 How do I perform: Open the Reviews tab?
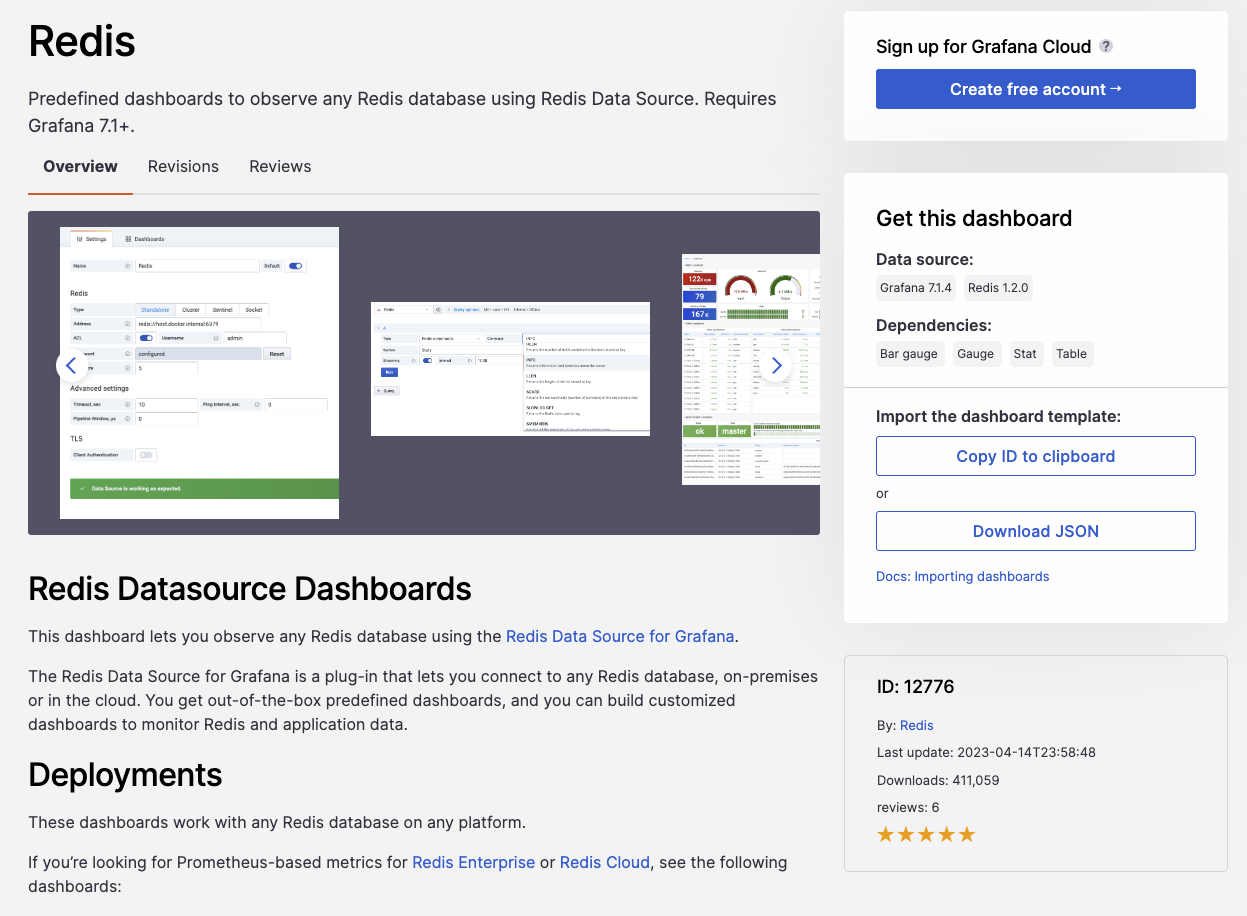pyautogui.click(x=280, y=167)
